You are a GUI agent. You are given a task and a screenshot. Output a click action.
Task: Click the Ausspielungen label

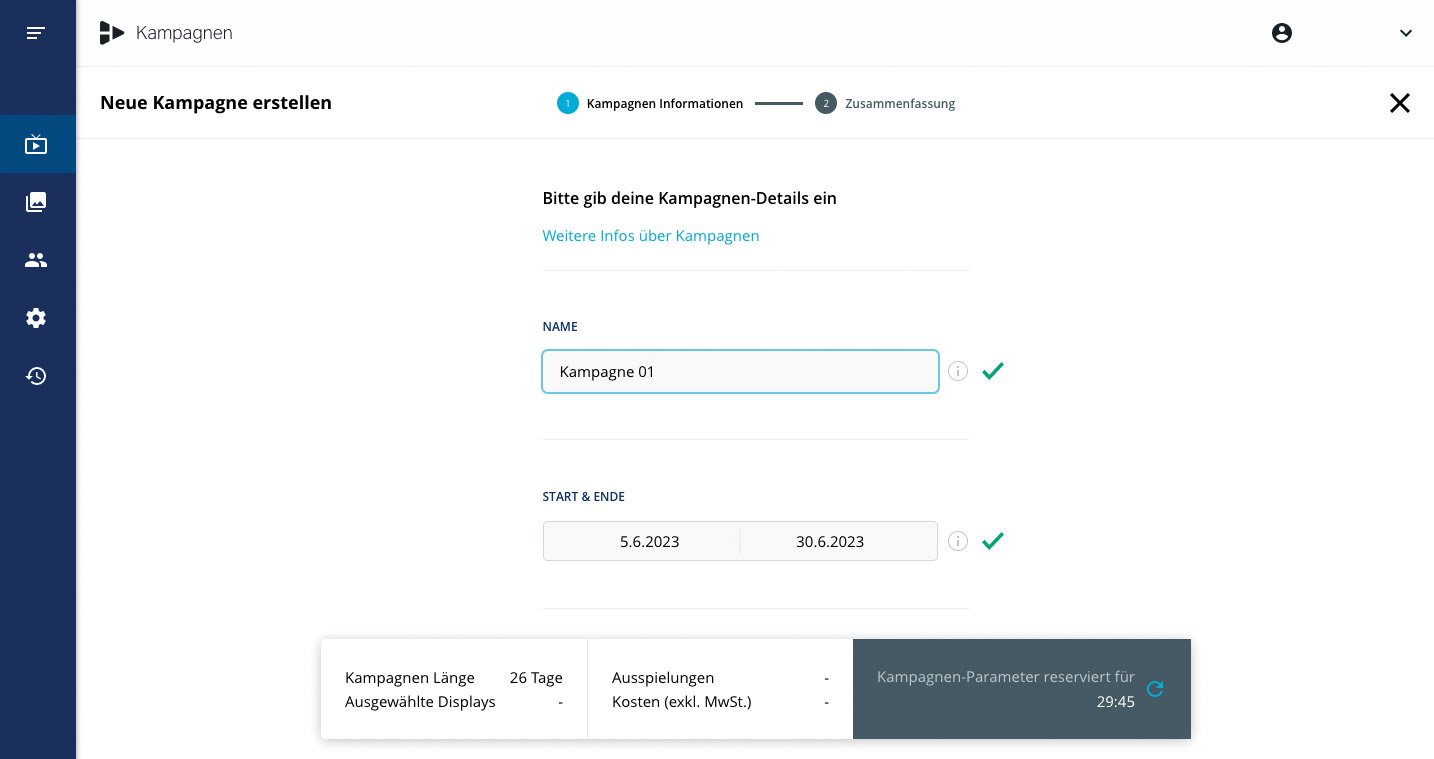coord(663,678)
